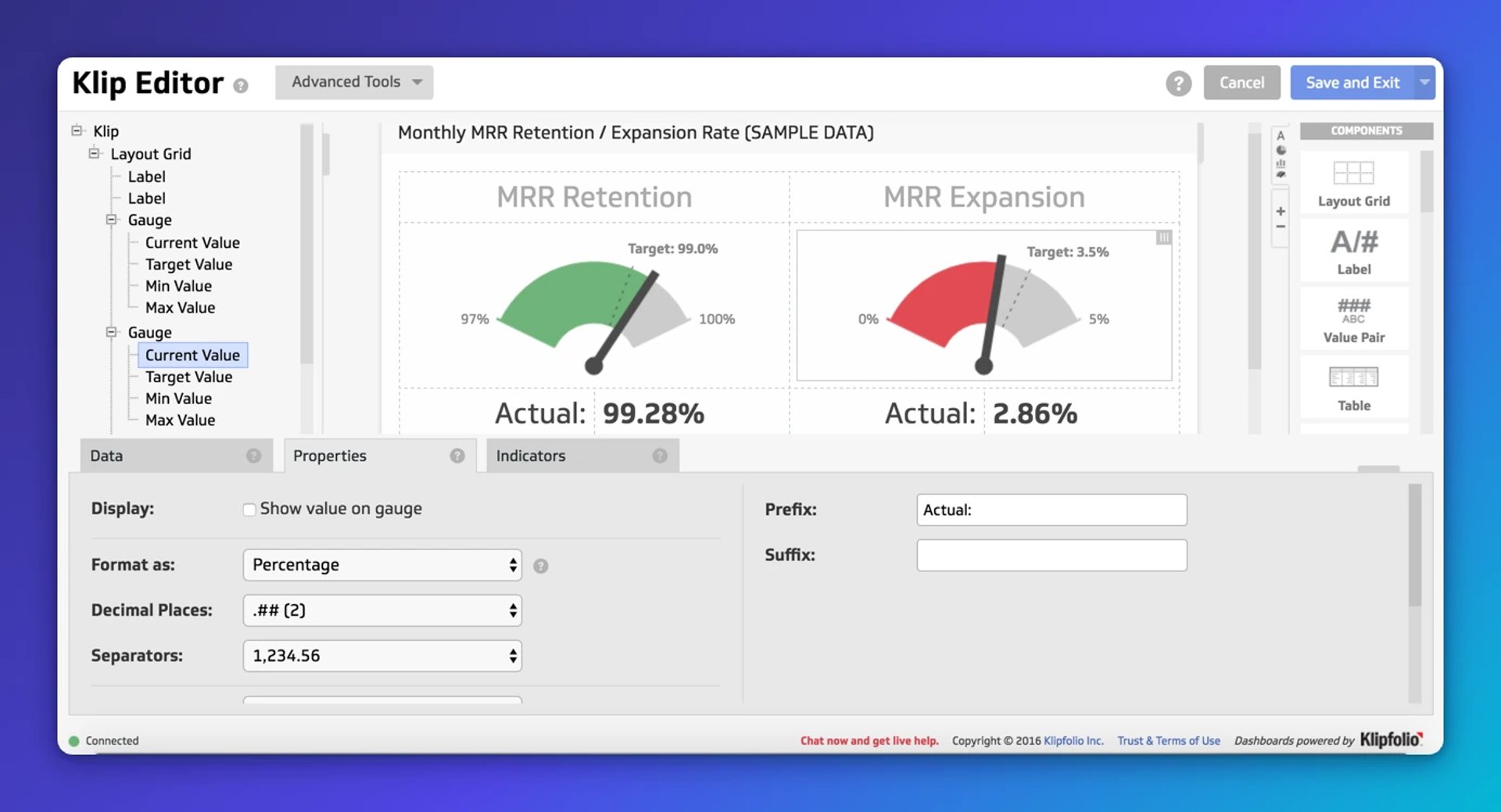Click the text 'A' component filter icon
Image resolution: width=1501 pixels, height=812 pixels.
click(1281, 135)
